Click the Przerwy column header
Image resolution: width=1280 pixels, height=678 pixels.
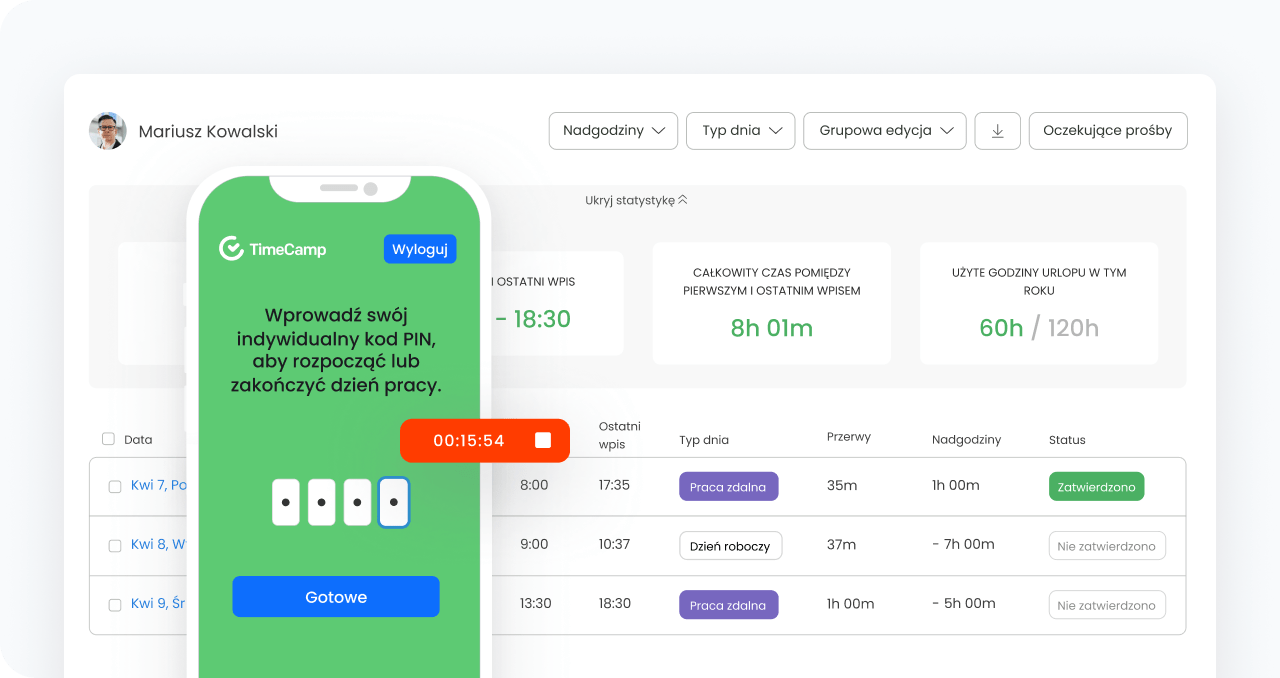(849, 437)
